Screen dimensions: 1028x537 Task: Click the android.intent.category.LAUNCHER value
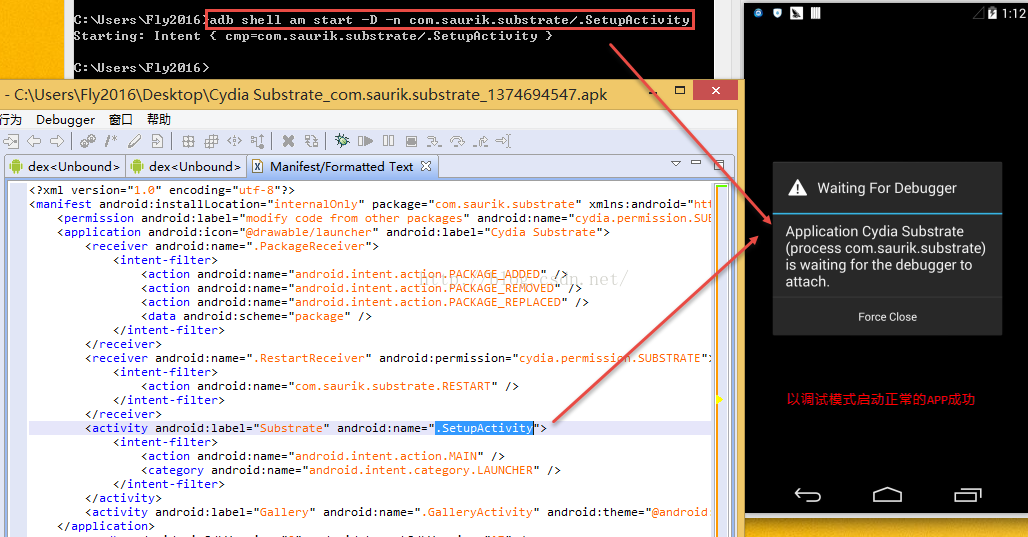420,470
